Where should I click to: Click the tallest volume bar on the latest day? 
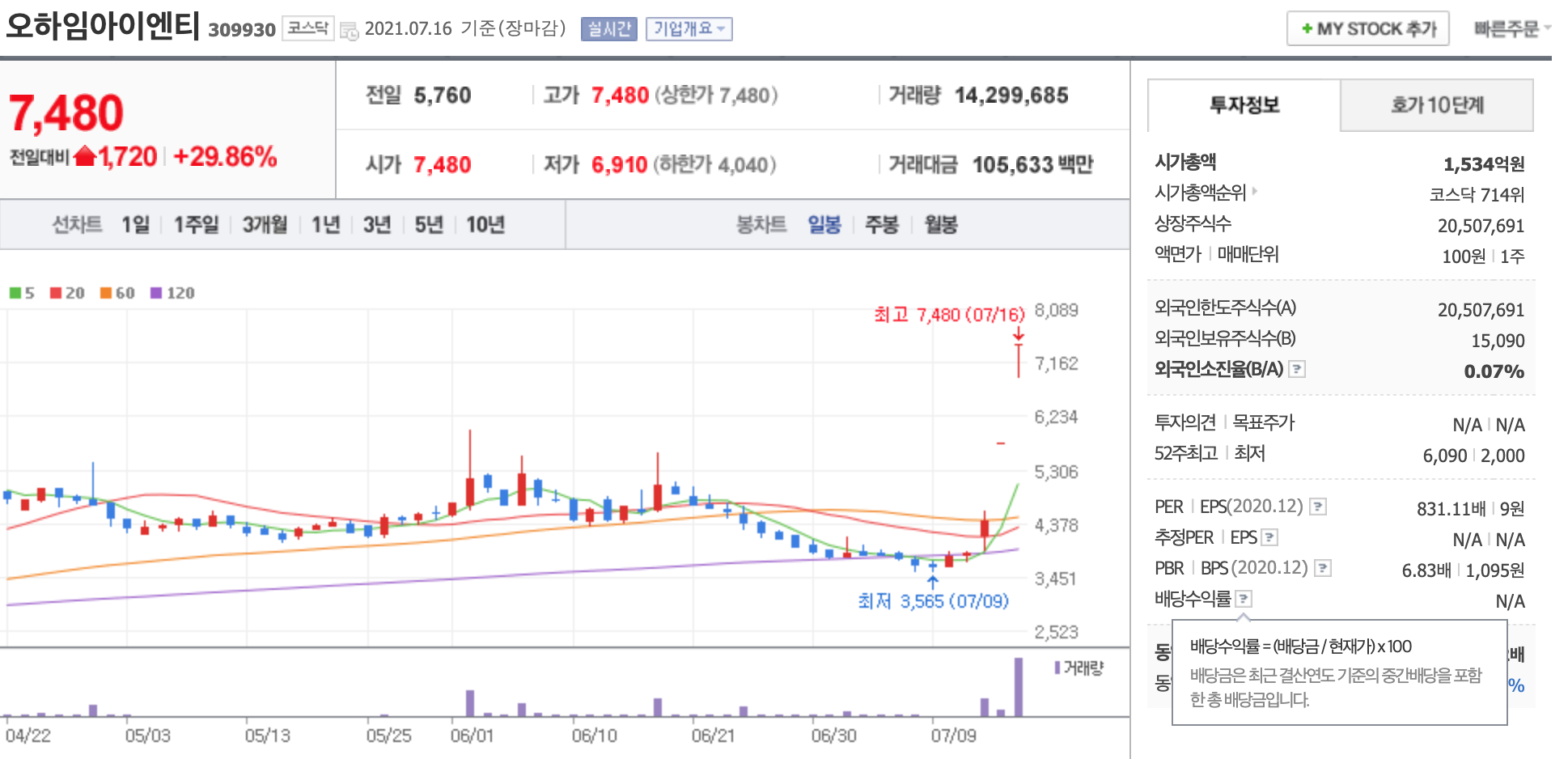click(x=1019, y=687)
